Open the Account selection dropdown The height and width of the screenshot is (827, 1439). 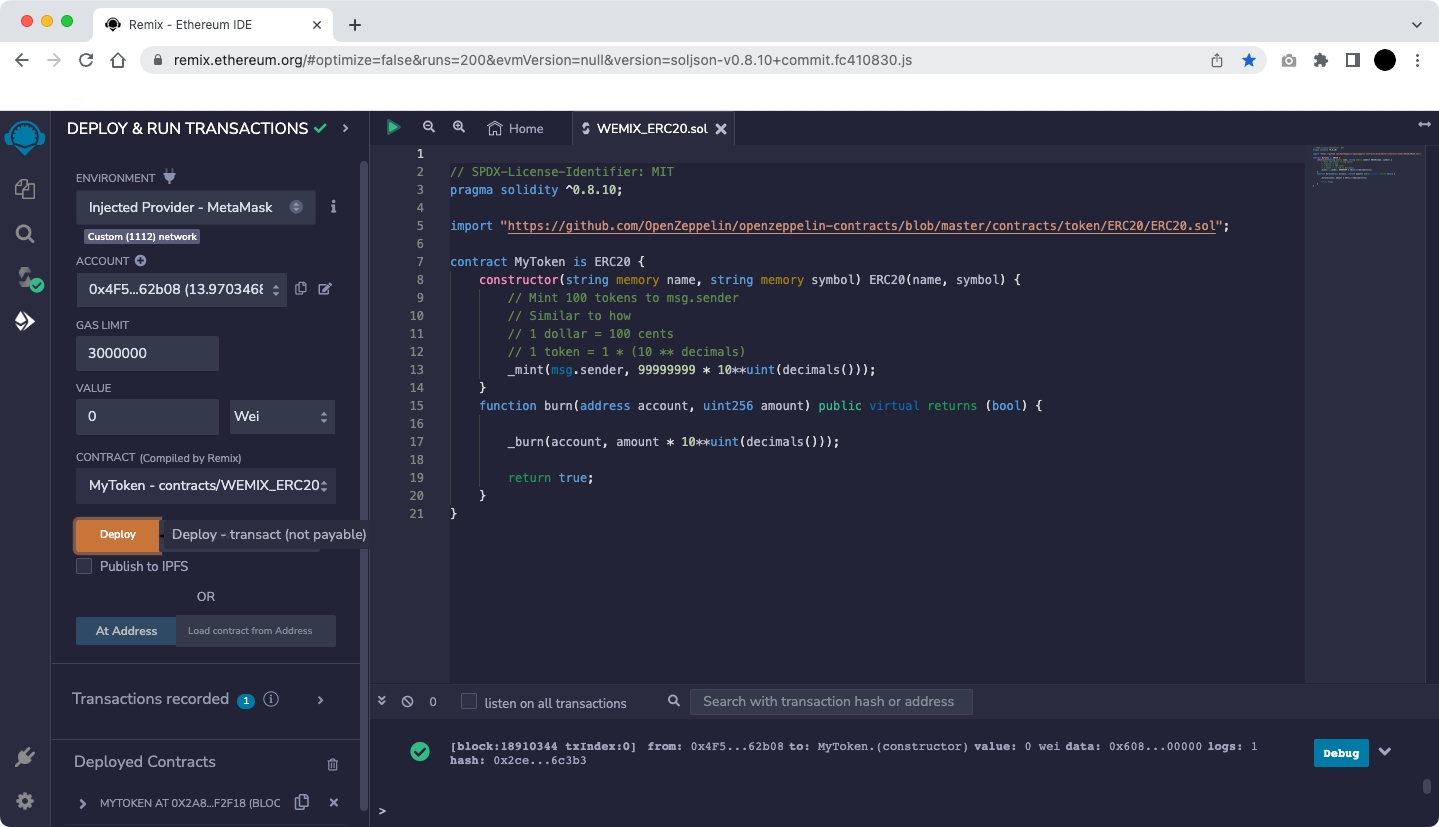(x=181, y=289)
